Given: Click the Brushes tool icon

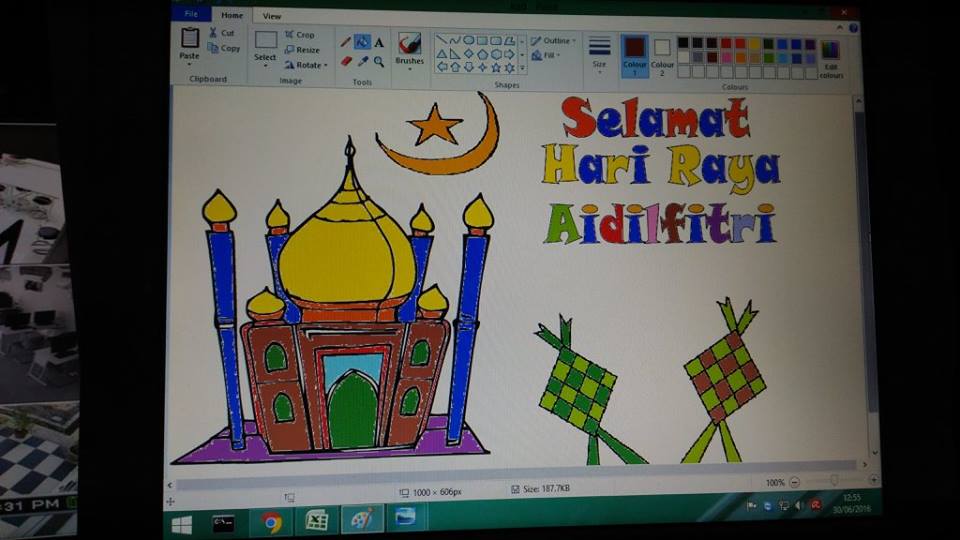Looking at the screenshot, I should 410,43.
